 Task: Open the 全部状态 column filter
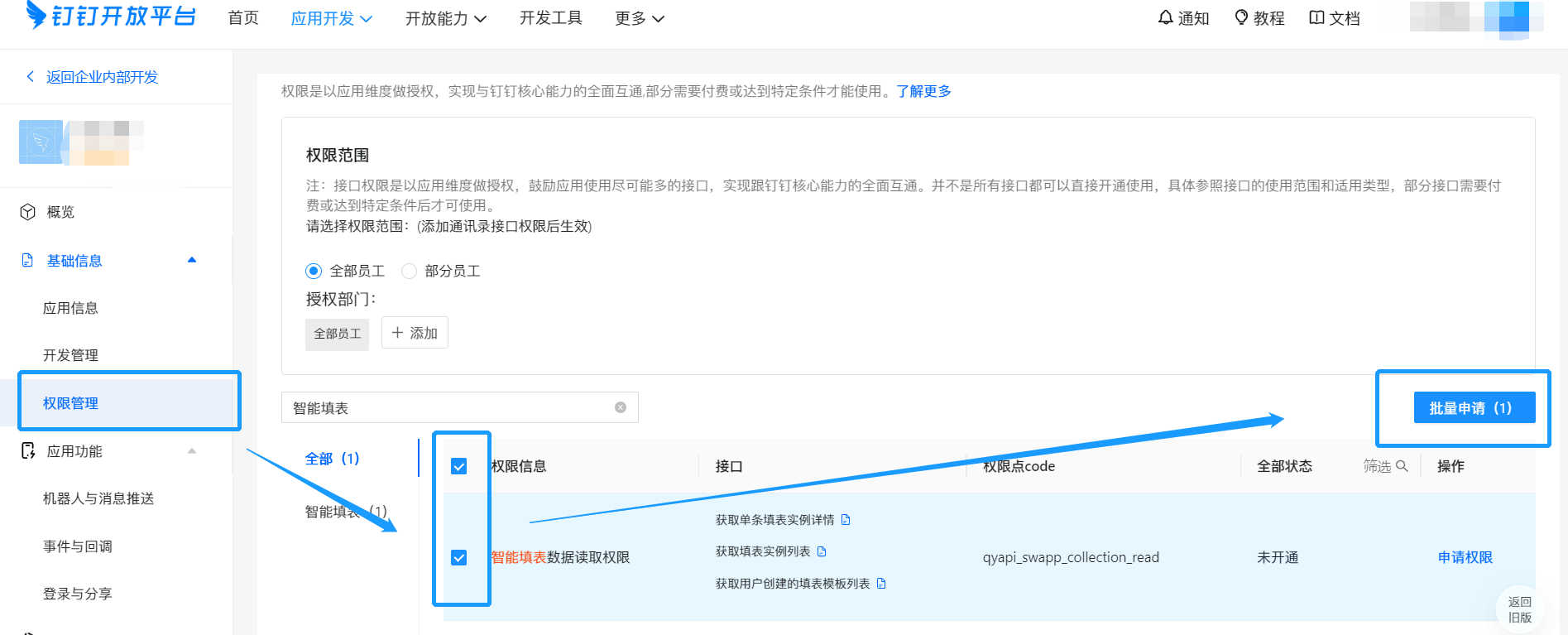pos(1285,466)
